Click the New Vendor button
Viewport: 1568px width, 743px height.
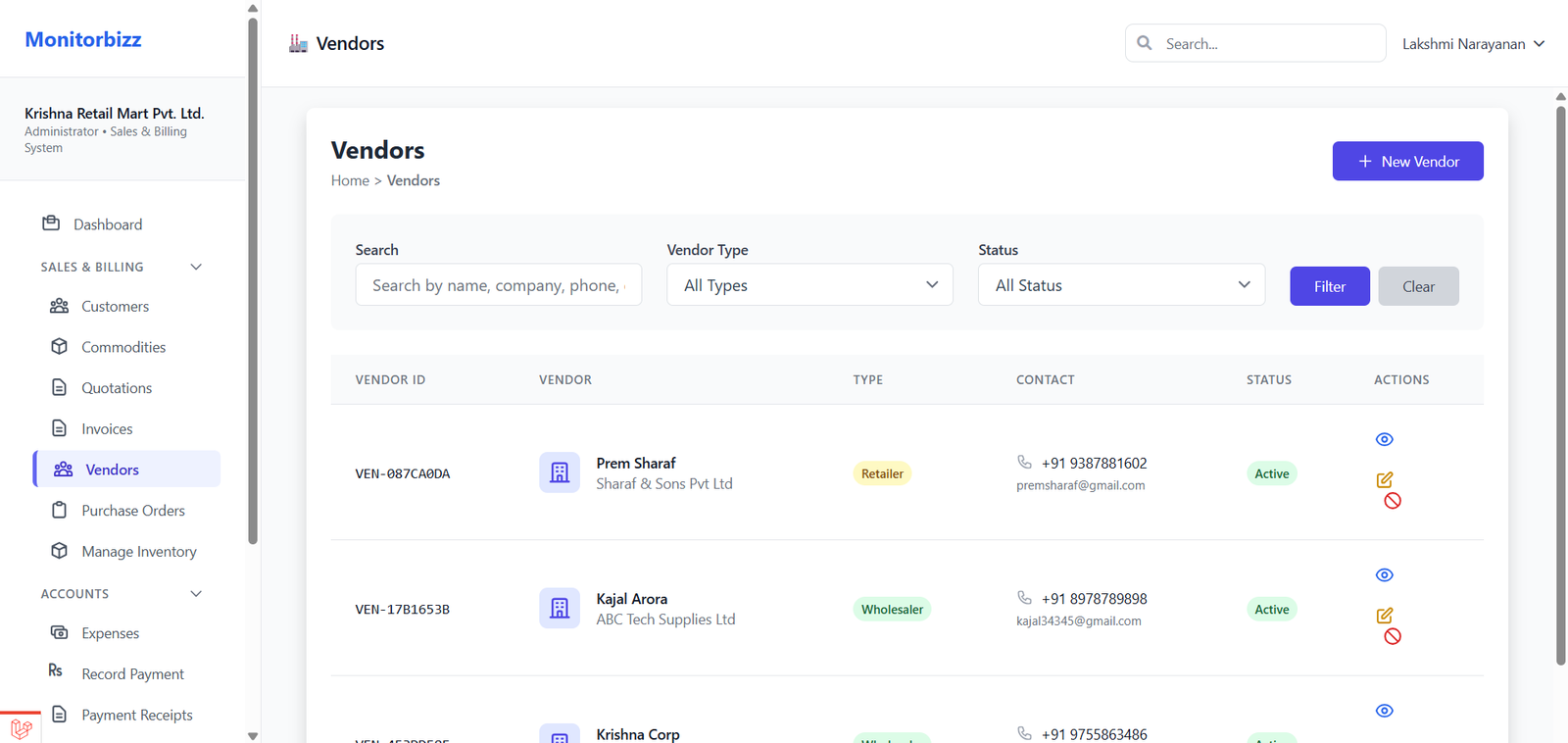(x=1407, y=161)
